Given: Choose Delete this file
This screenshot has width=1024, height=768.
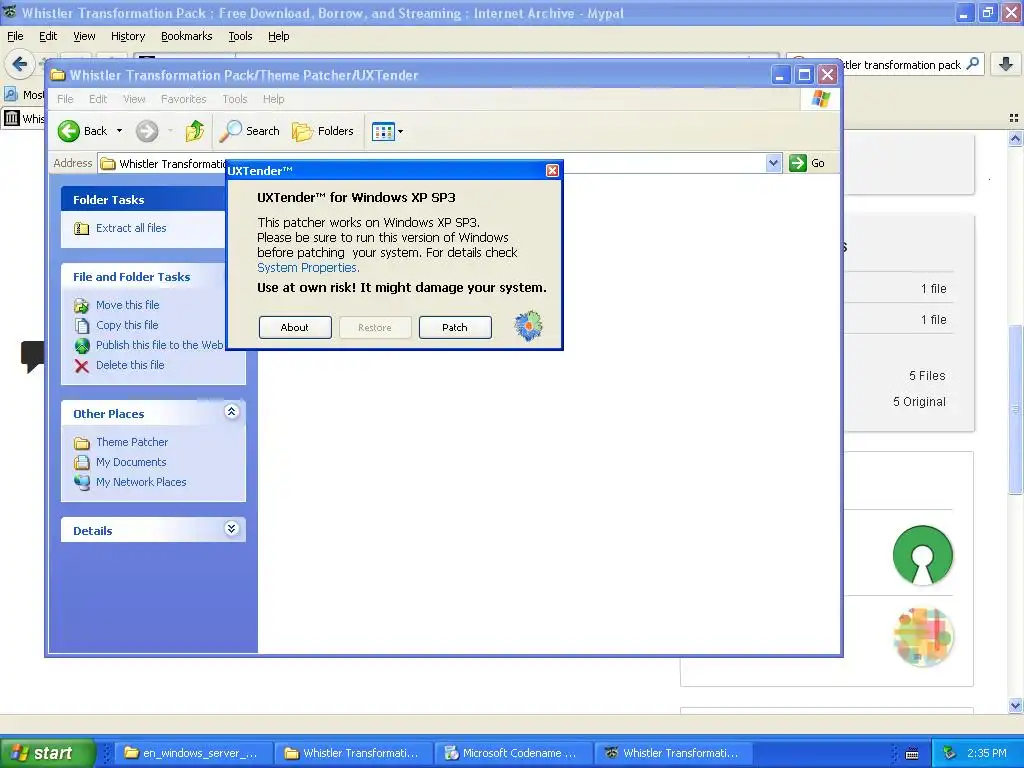Looking at the screenshot, I should (130, 365).
